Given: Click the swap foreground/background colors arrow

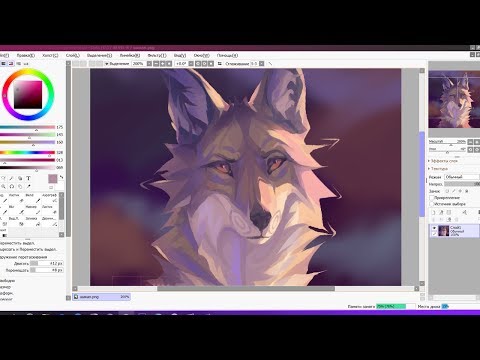Looking at the screenshot, I should (x=61, y=177).
